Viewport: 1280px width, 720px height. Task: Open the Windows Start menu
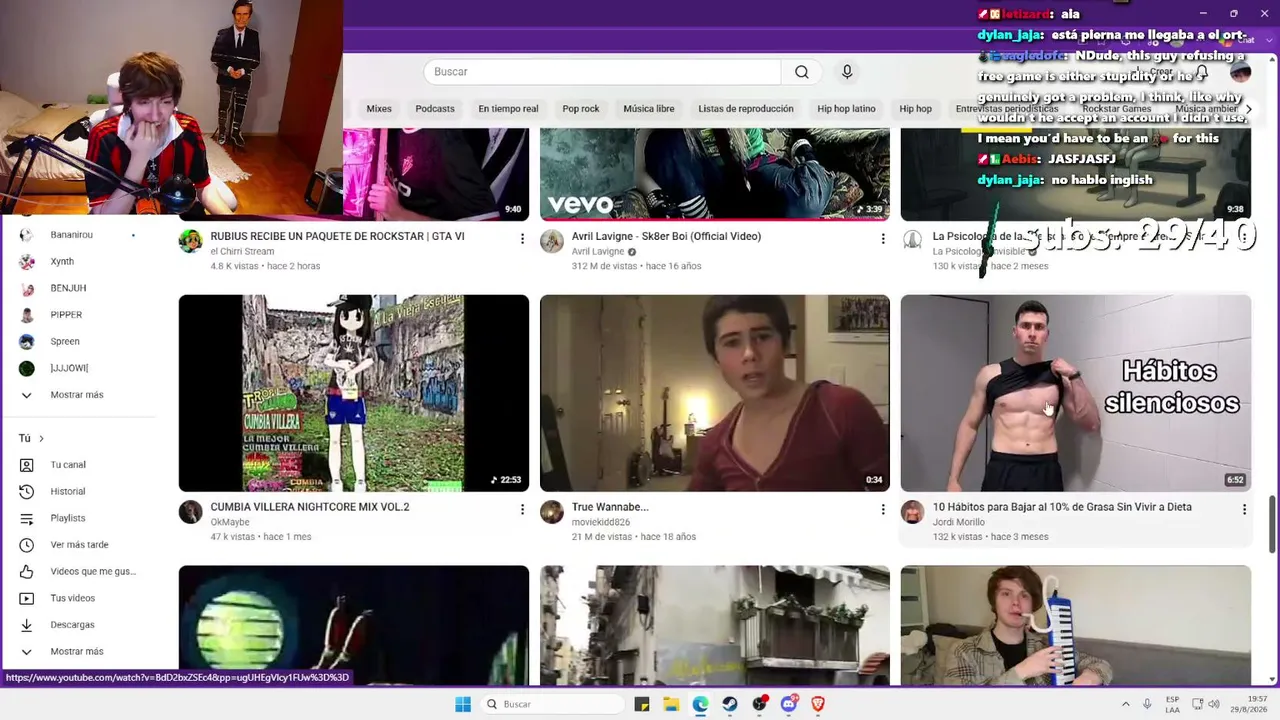coord(463,704)
